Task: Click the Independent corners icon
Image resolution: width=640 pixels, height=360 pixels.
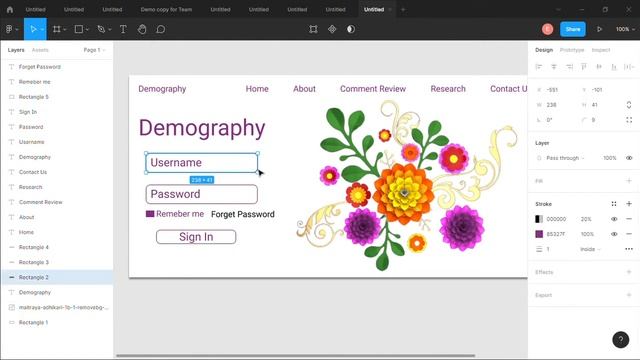Action: (629, 120)
